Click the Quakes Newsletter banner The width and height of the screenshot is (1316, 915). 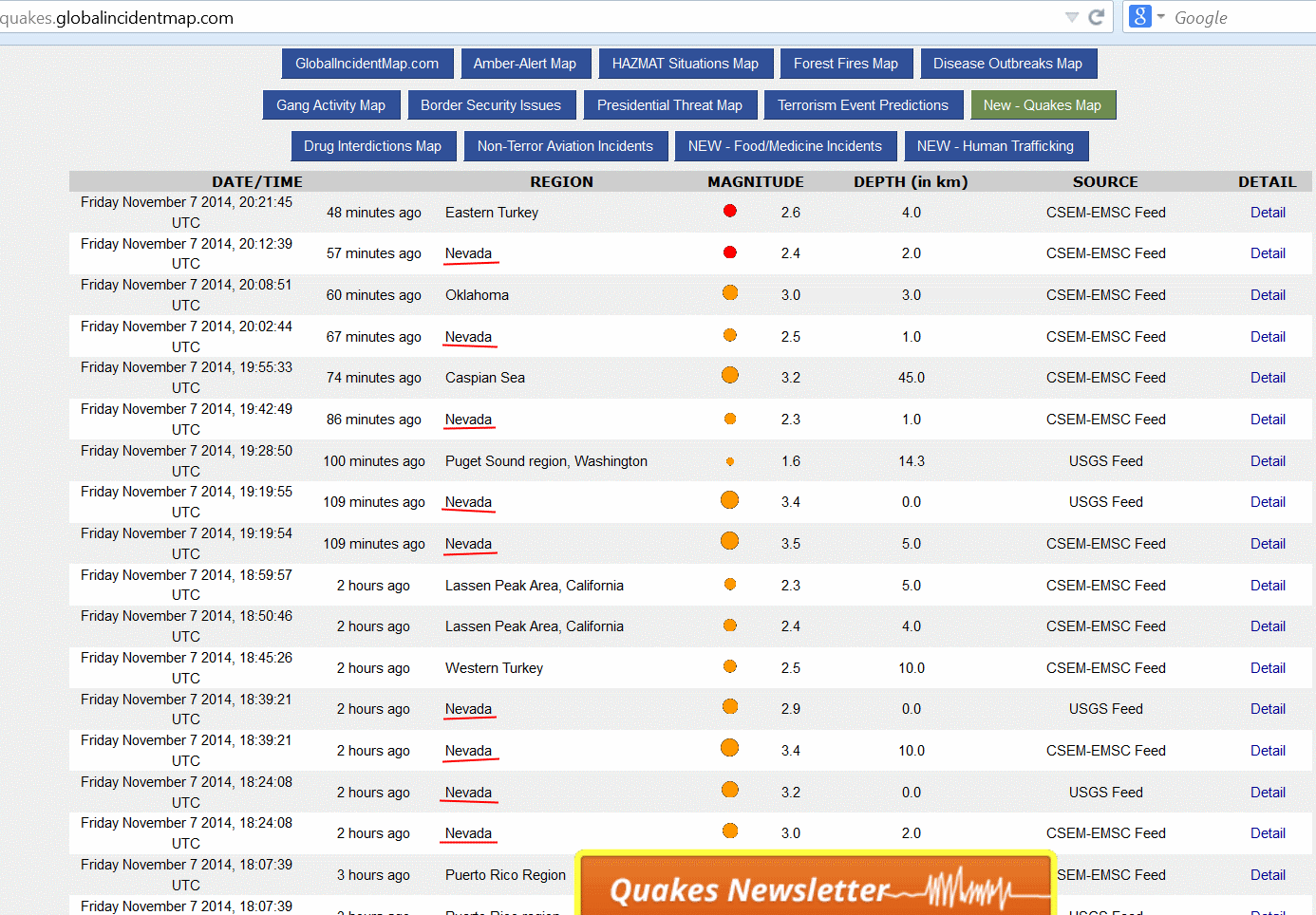pos(817,885)
